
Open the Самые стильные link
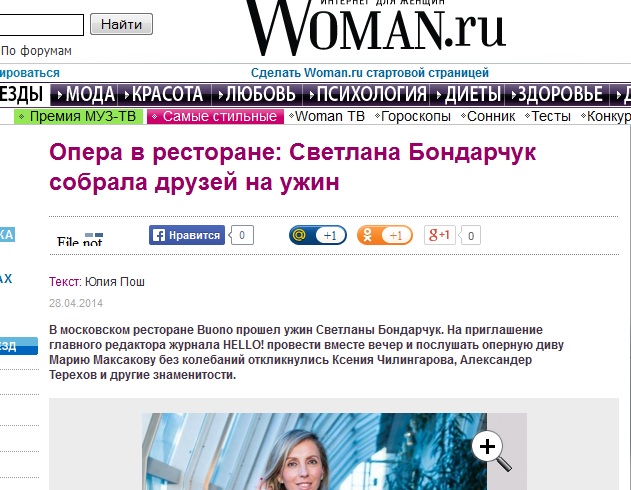tap(215, 116)
